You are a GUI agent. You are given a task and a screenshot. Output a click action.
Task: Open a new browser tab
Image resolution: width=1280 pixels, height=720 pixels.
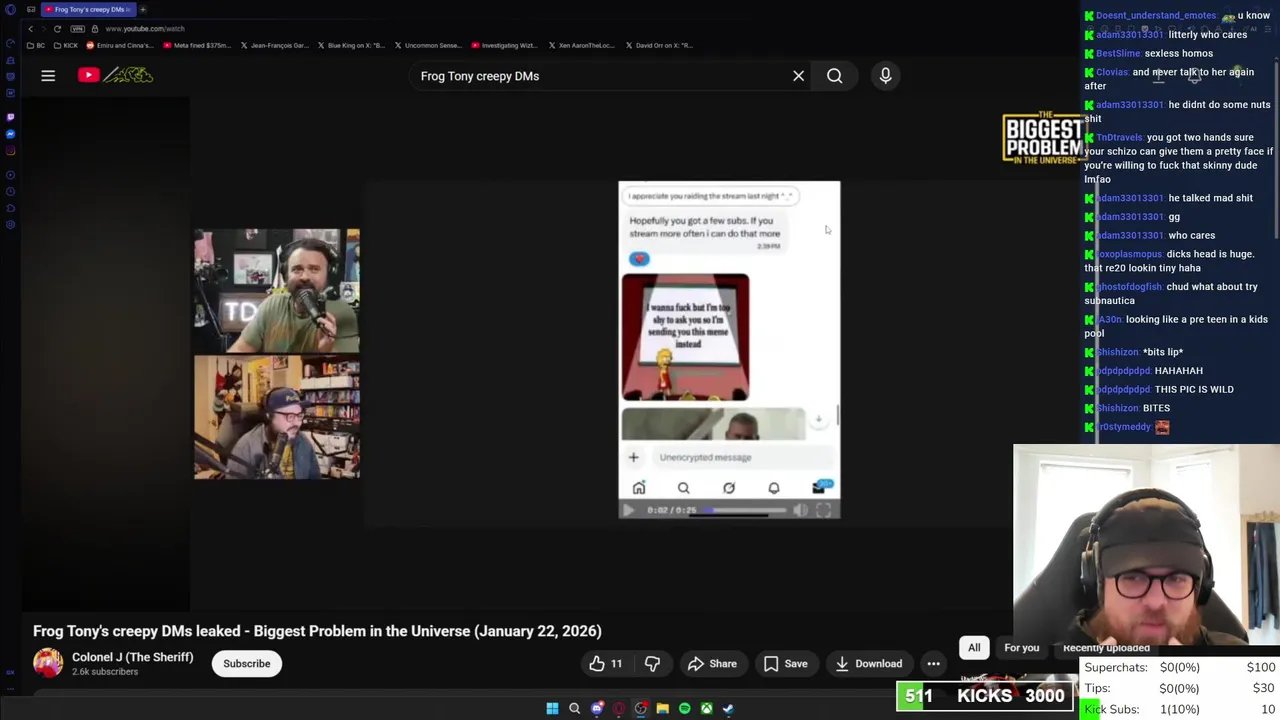(143, 9)
